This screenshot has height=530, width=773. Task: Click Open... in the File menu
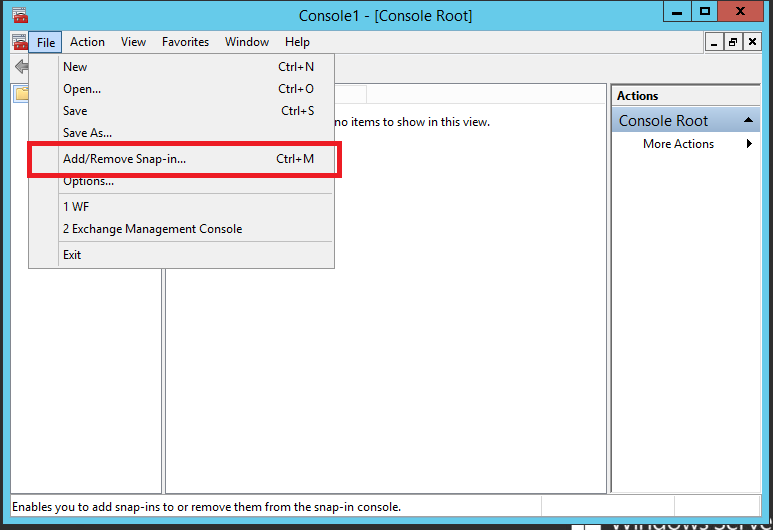tap(82, 89)
